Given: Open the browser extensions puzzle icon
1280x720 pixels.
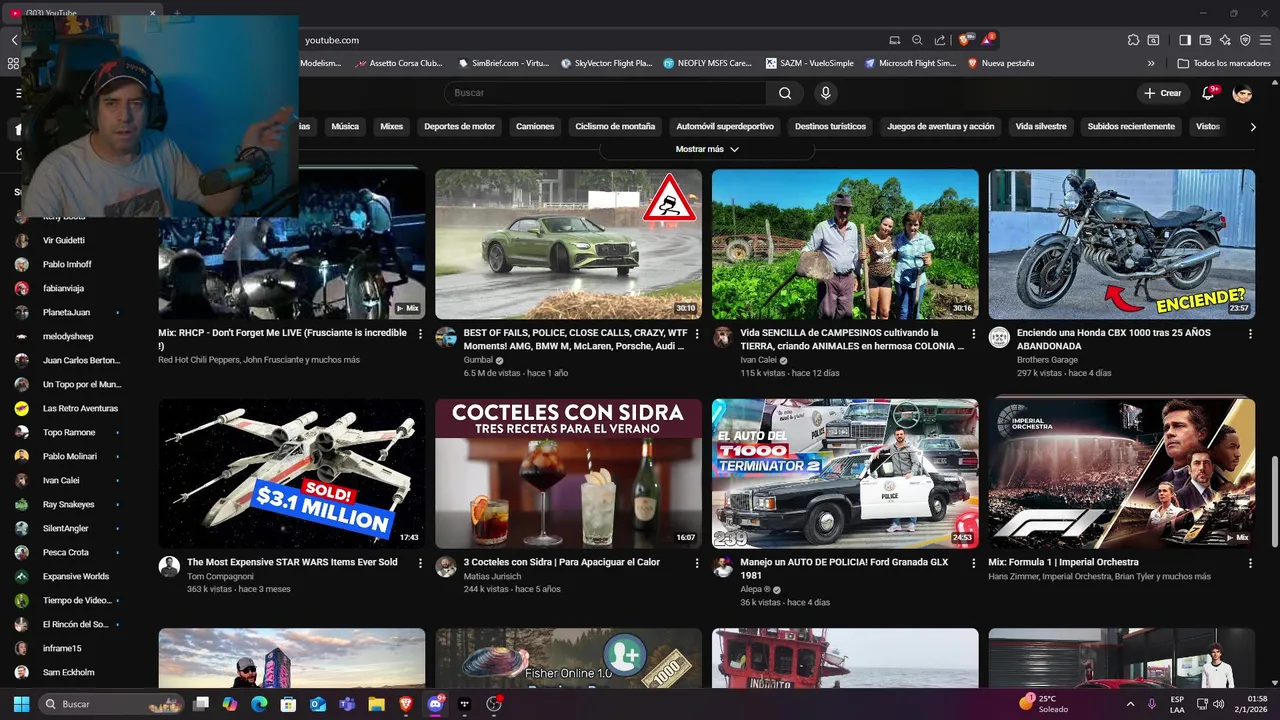Looking at the screenshot, I should [1133, 40].
